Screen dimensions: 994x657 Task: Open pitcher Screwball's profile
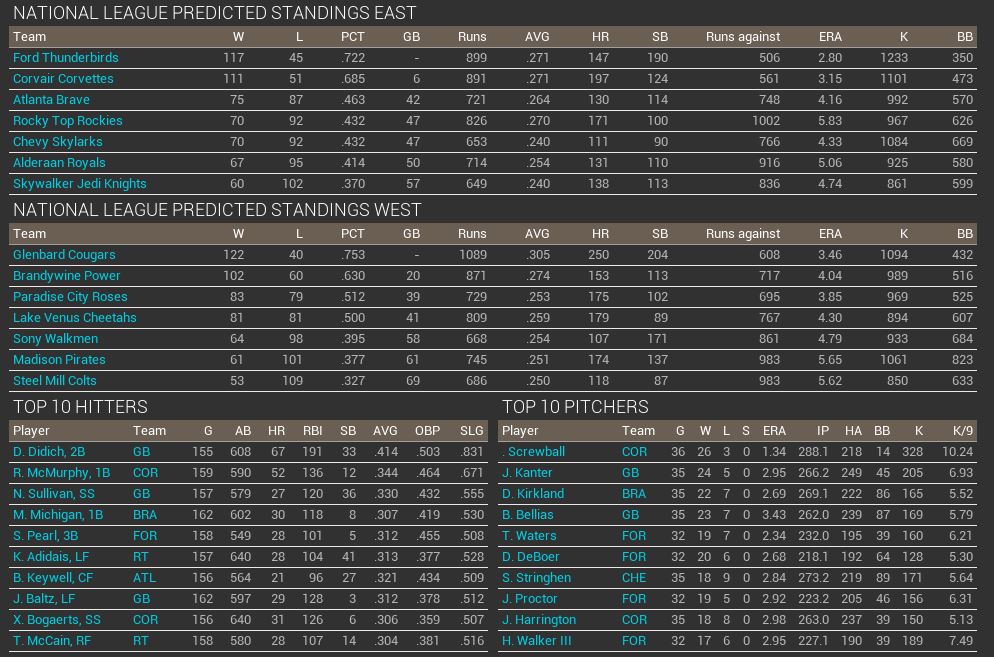tap(535, 452)
